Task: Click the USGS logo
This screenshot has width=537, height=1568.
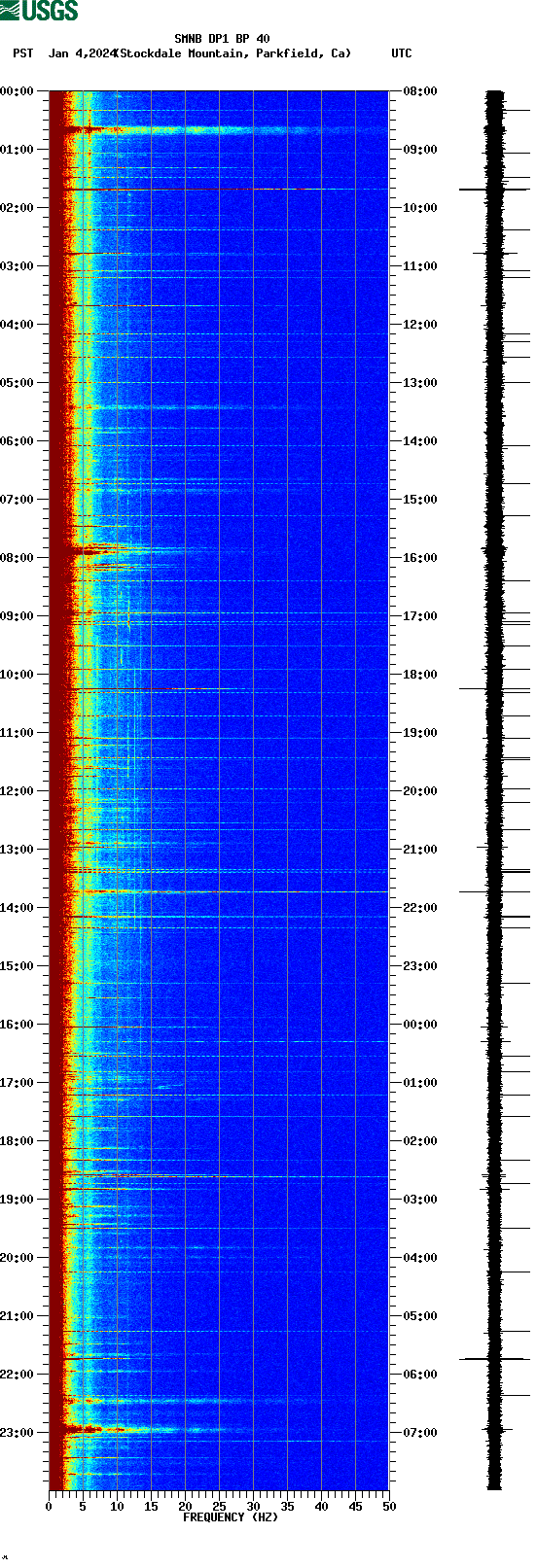Action: pyautogui.click(x=39, y=12)
